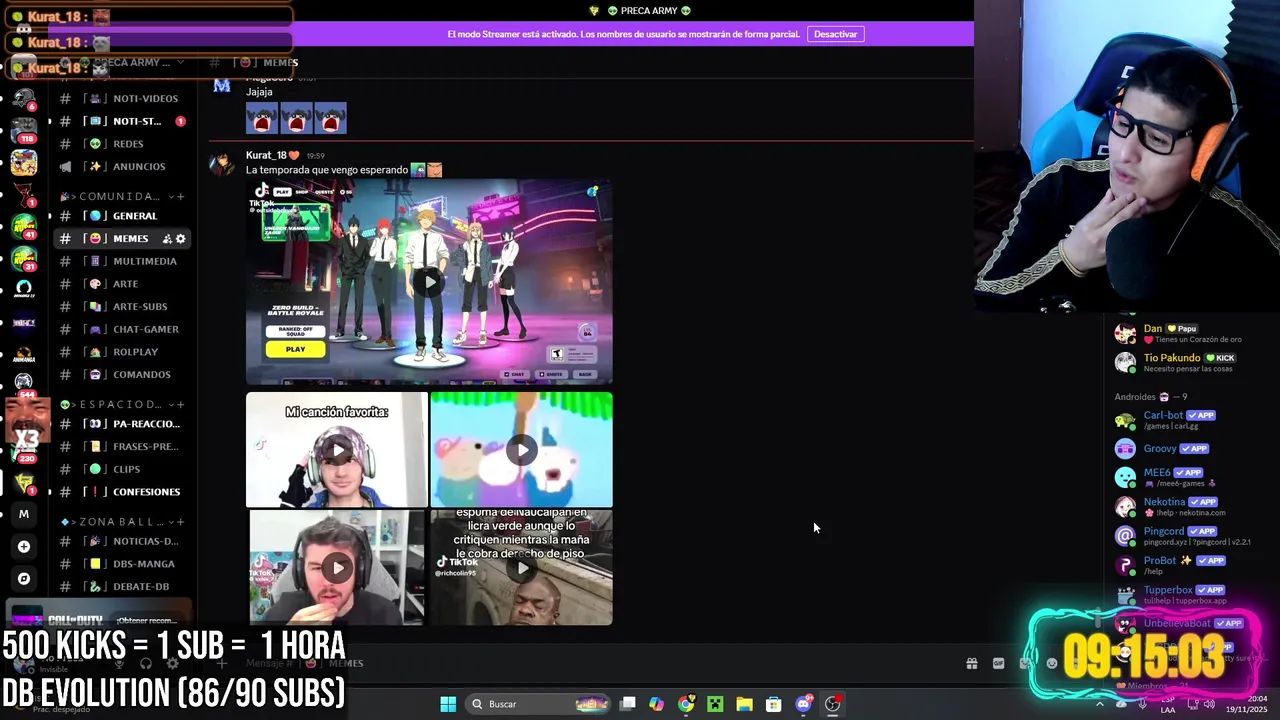1280x720 pixels.
Task: Play the 'Mi canción favorita' video
Action: tap(337, 450)
